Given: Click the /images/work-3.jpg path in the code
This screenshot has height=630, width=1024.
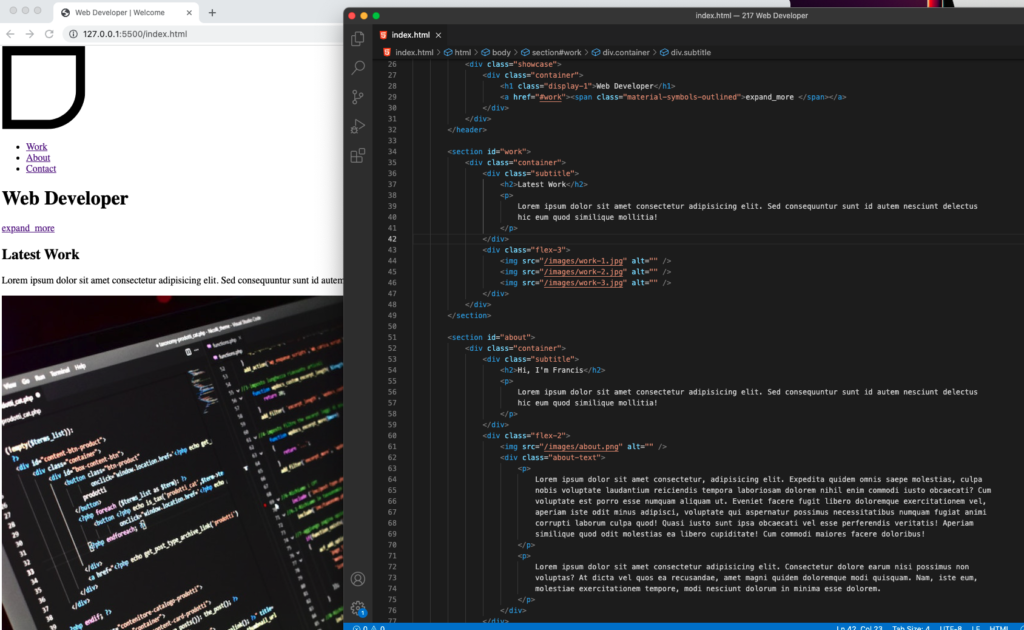Looking at the screenshot, I should pyautogui.click(x=585, y=283).
